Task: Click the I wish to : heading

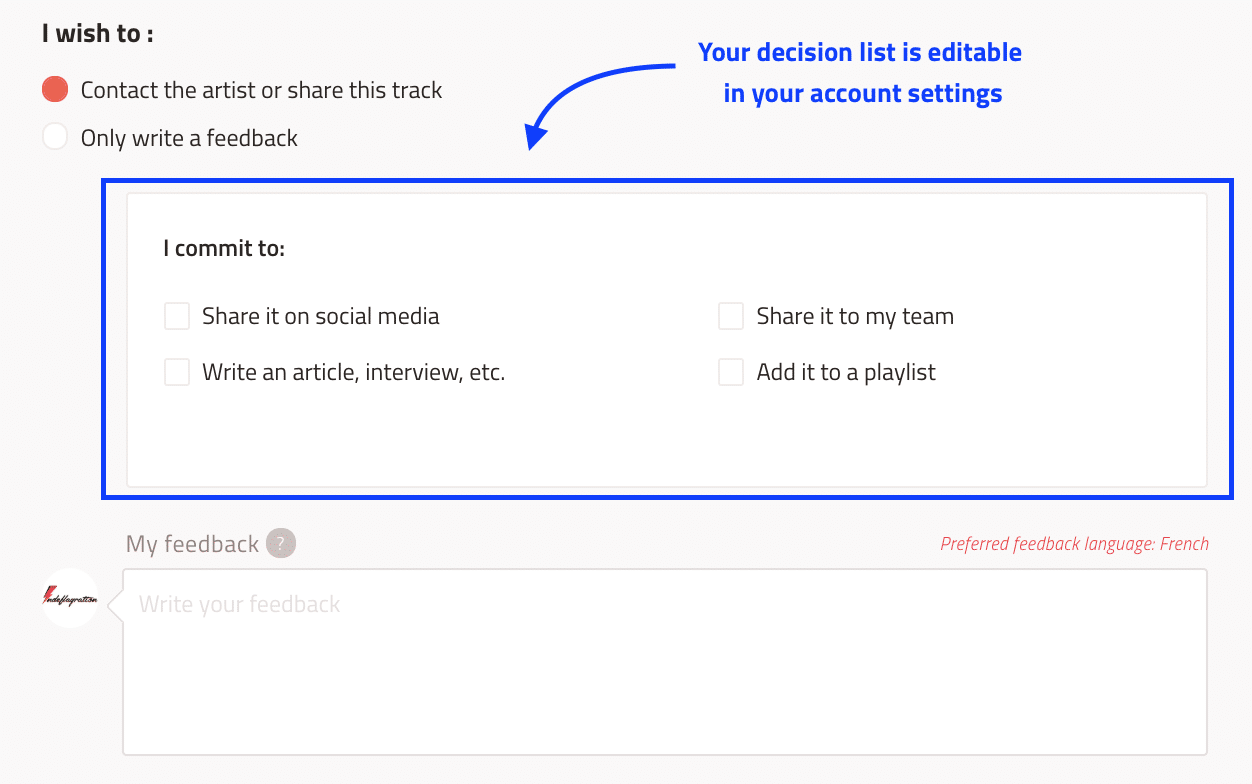Action: [x=98, y=33]
